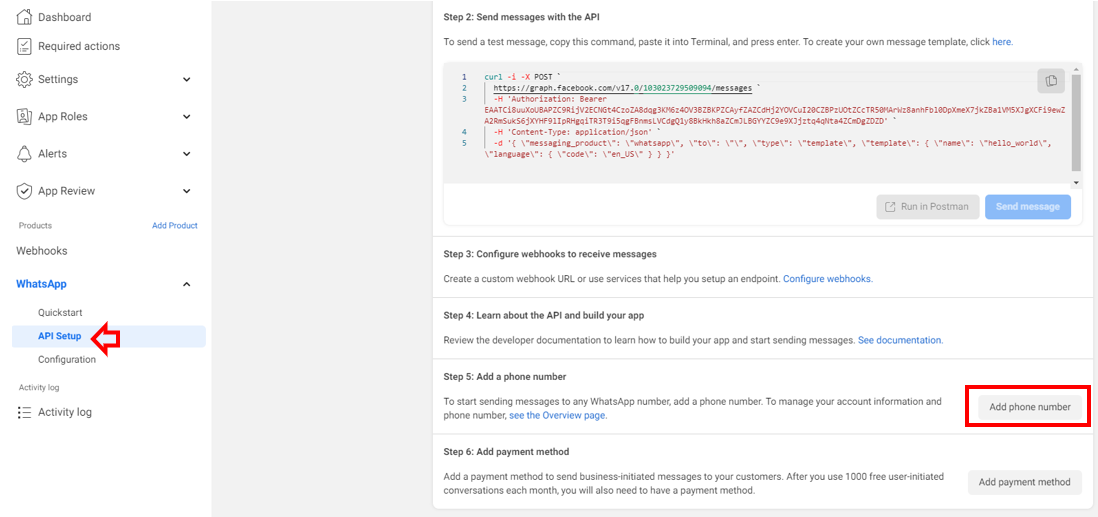The height and width of the screenshot is (517, 1098).
Task: Copy the curl command with copy icon
Action: (1051, 81)
